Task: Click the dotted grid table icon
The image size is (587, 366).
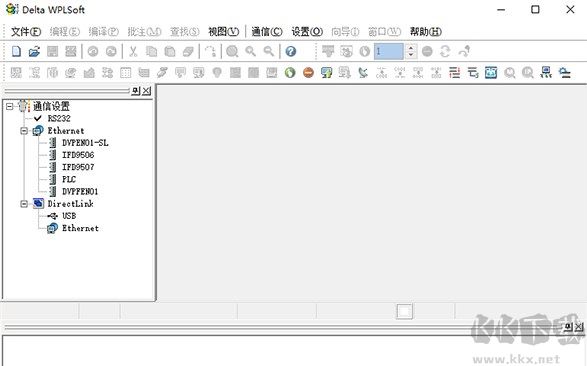Action: 125,72
